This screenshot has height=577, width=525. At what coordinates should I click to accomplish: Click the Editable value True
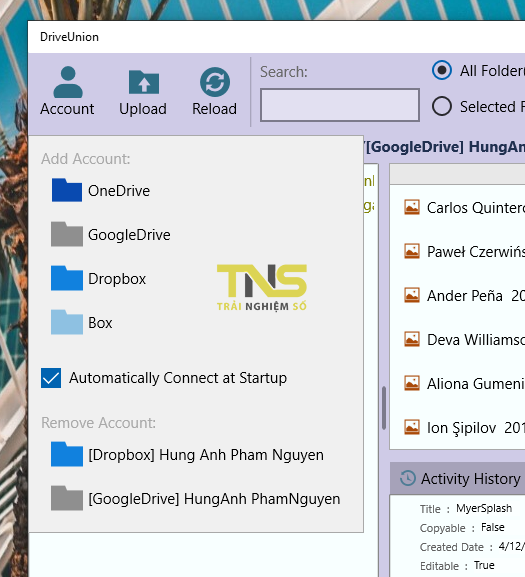click(484, 565)
